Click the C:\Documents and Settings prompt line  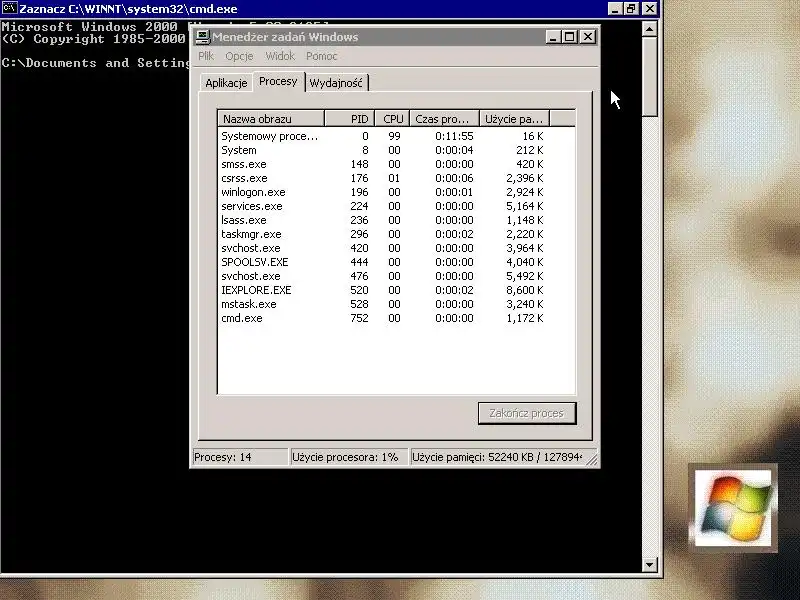95,63
